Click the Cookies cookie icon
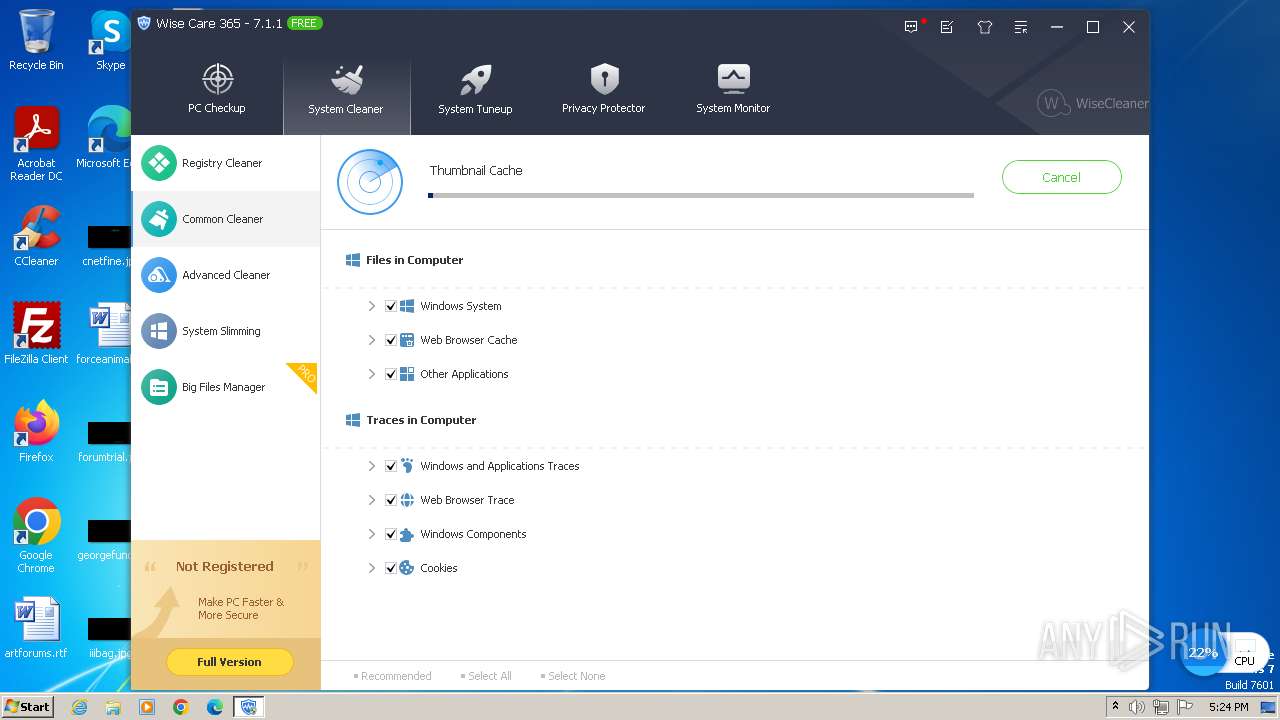 (x=407, y=568)
